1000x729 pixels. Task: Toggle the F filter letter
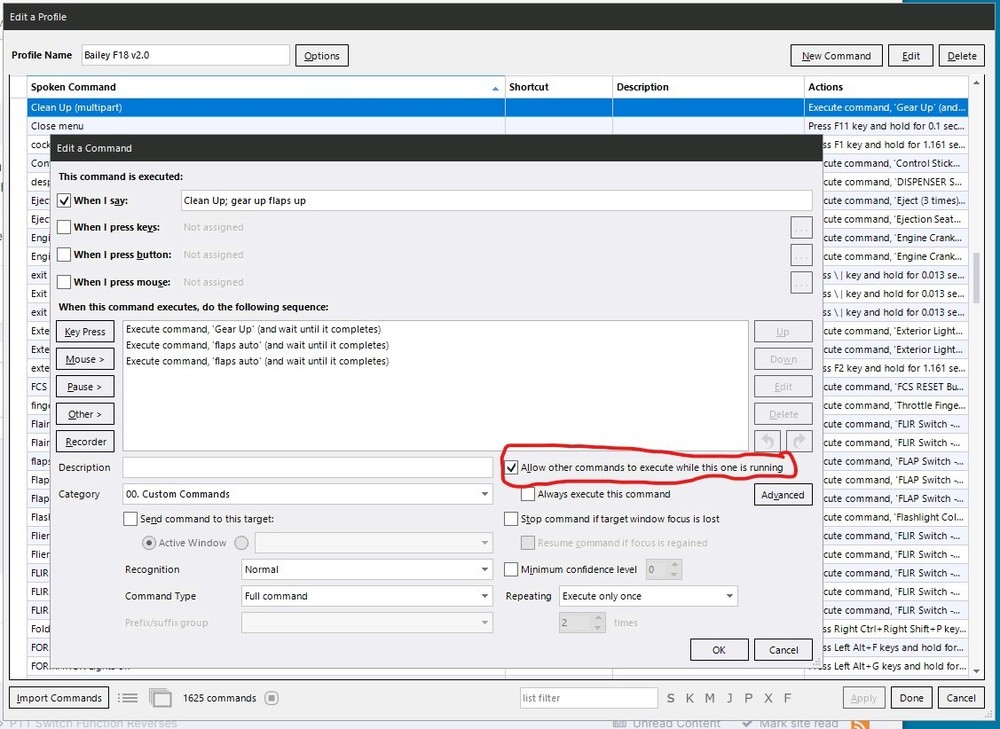click(787, 698)
